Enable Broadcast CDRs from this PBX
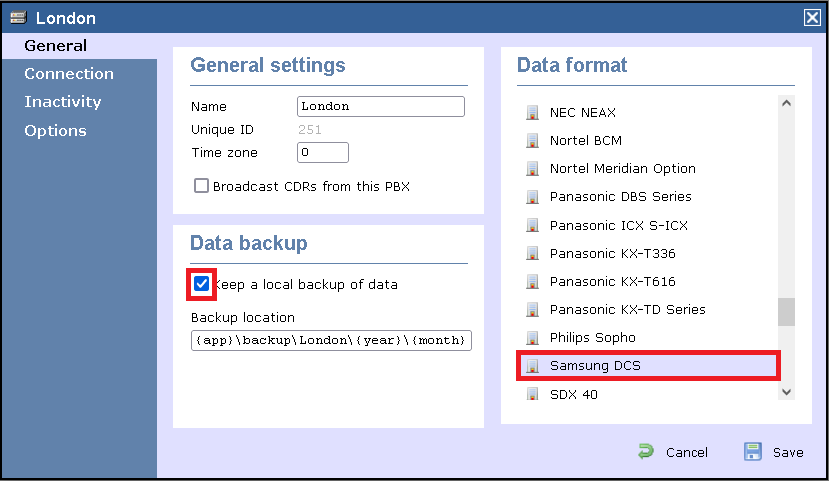This screenshot has height=481, width=829. [202, 186]
